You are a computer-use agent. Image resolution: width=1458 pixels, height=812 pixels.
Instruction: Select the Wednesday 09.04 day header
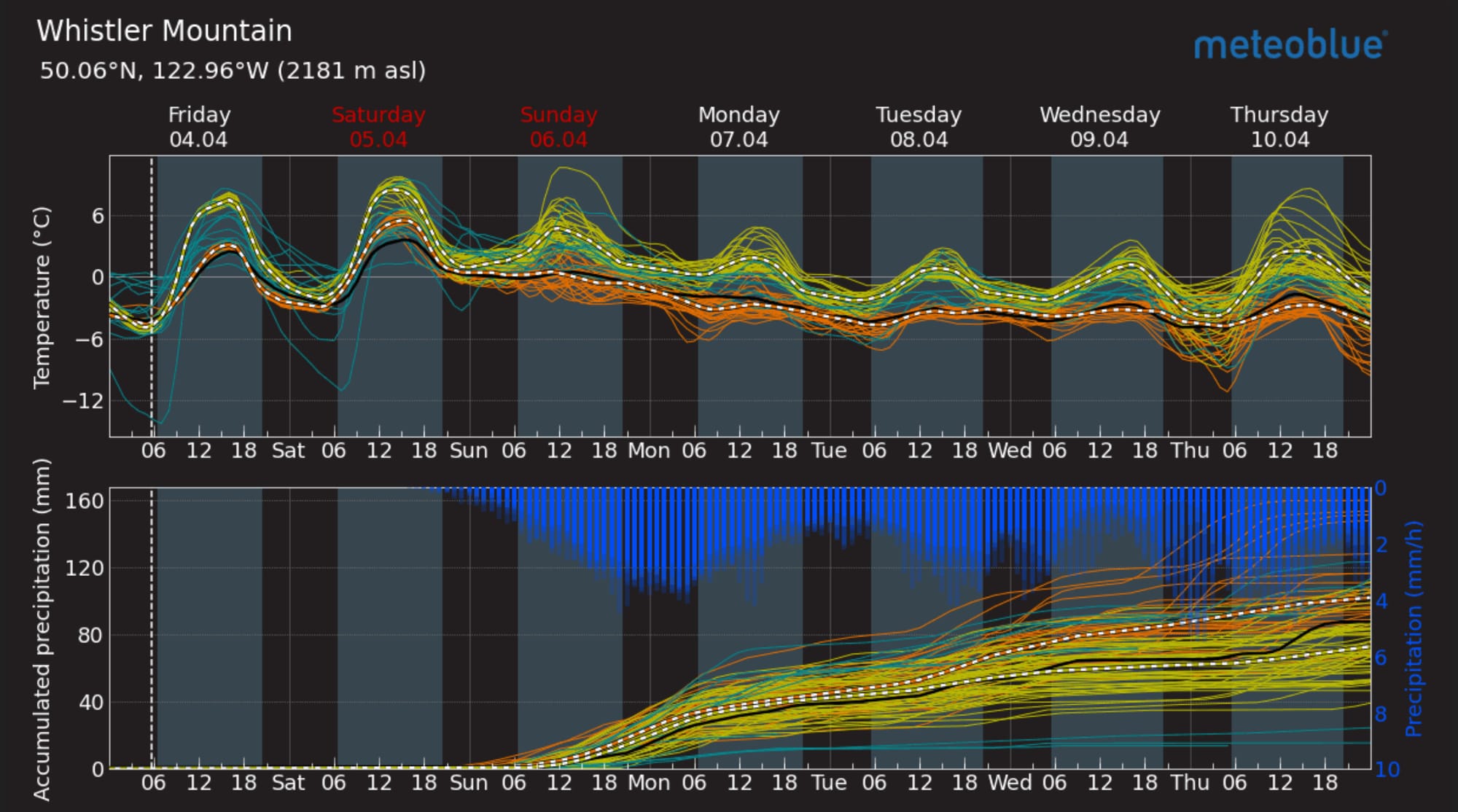point(1099,127)
